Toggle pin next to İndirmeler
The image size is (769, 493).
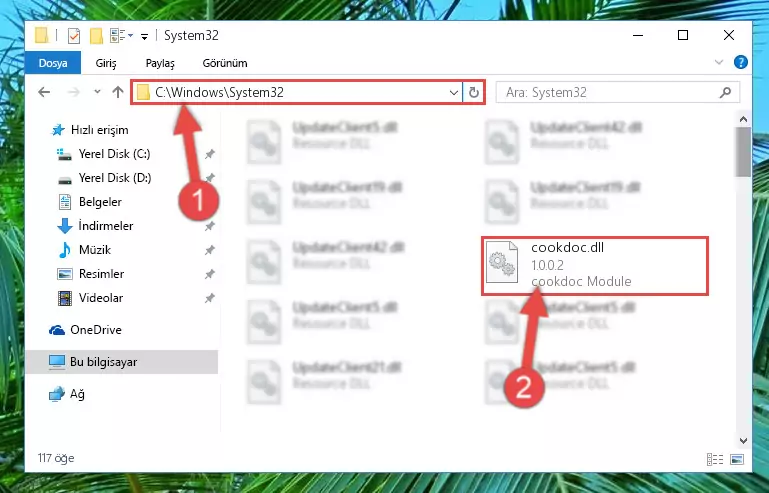pyautogui.click(x=209, y=226)
